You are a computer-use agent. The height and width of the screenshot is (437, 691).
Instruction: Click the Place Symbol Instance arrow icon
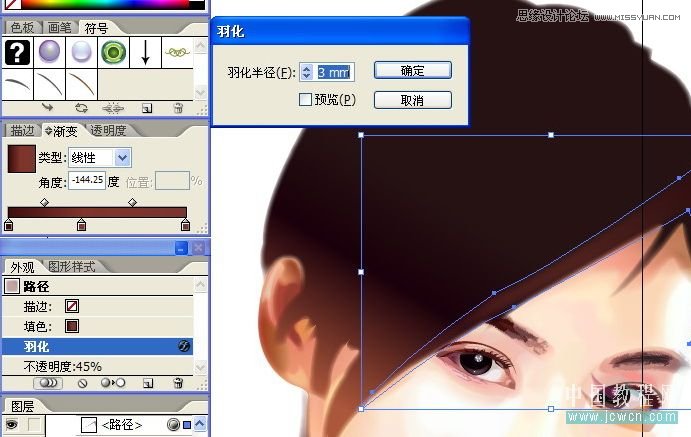click(48, 107)
